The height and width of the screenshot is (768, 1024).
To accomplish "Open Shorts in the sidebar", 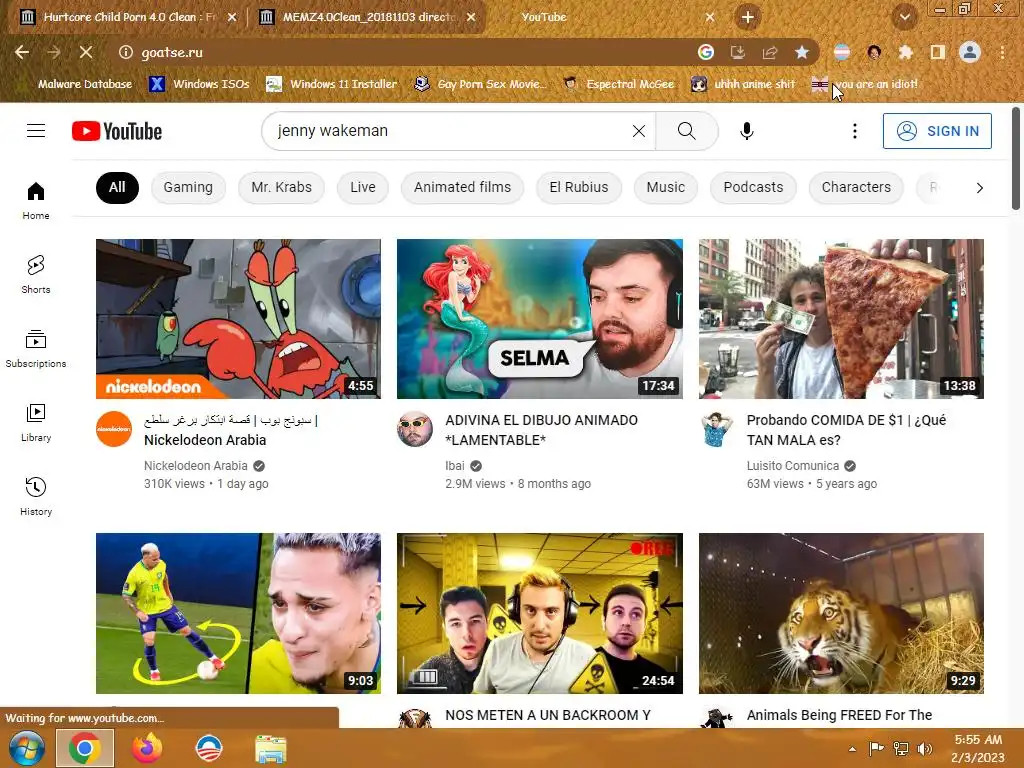I will point(36,274).
